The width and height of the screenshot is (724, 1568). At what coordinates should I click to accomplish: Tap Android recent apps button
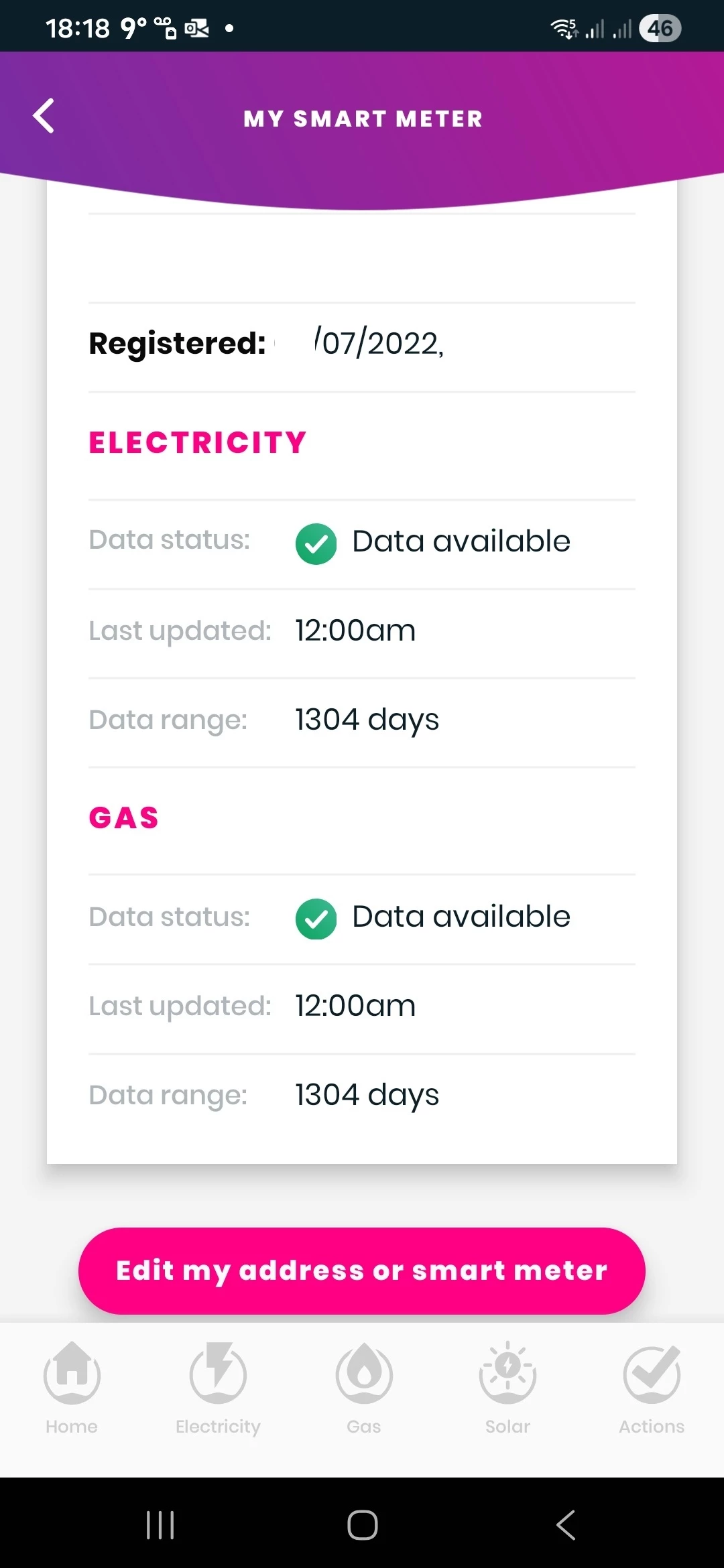(160, 1525)
